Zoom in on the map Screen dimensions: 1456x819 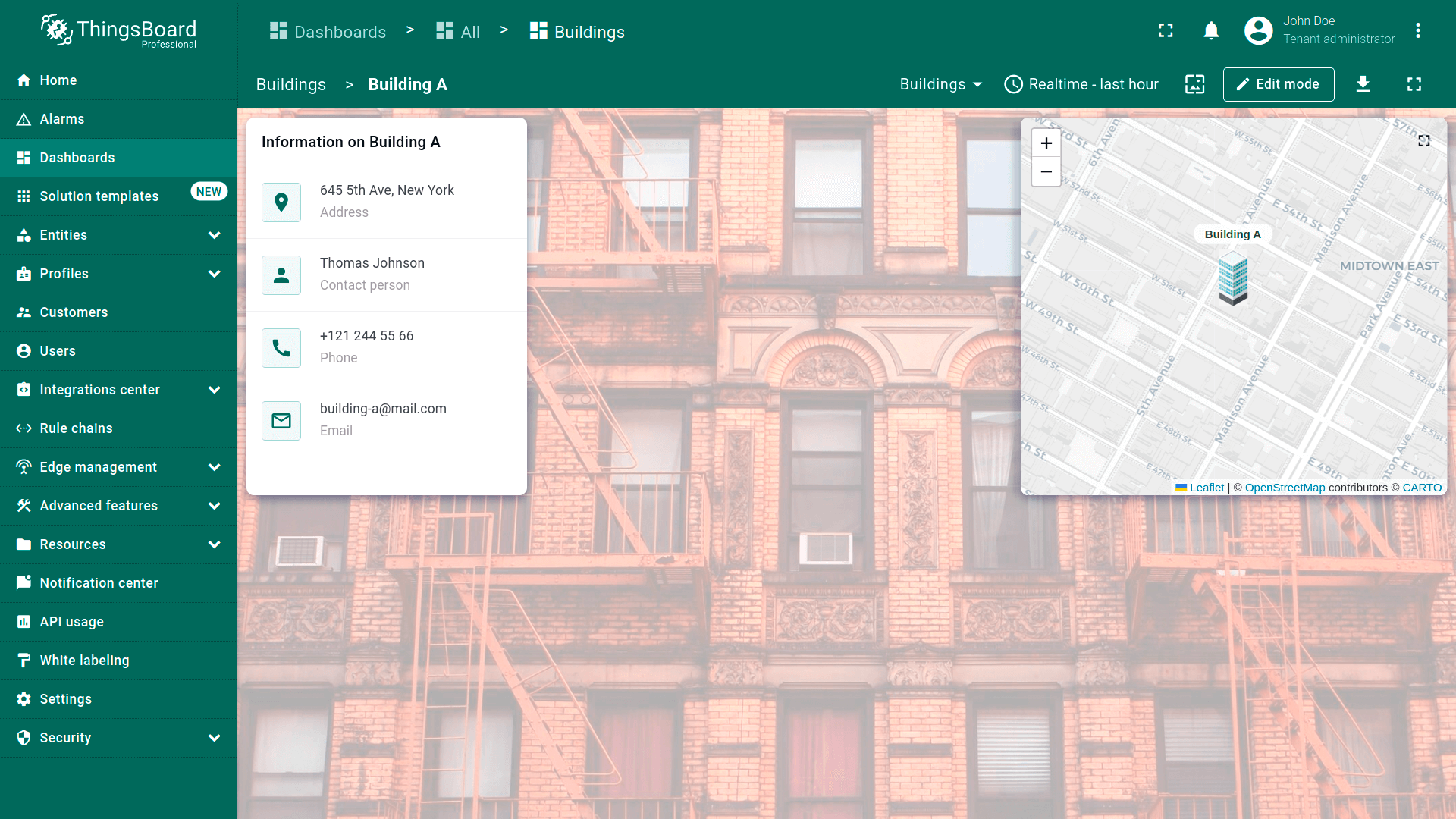tap(1046, 143)
